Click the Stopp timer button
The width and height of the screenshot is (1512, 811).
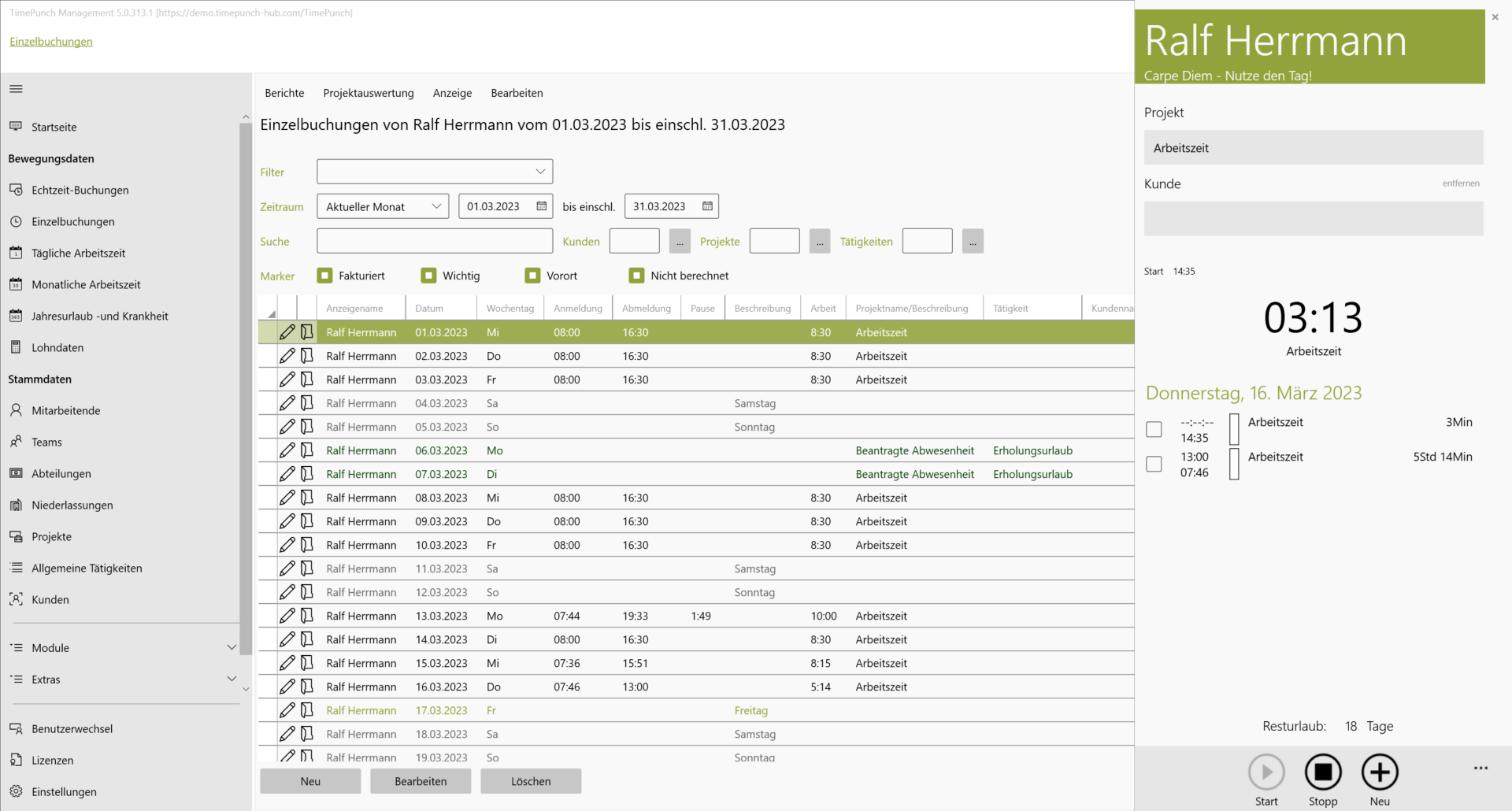click(1323, 772)
